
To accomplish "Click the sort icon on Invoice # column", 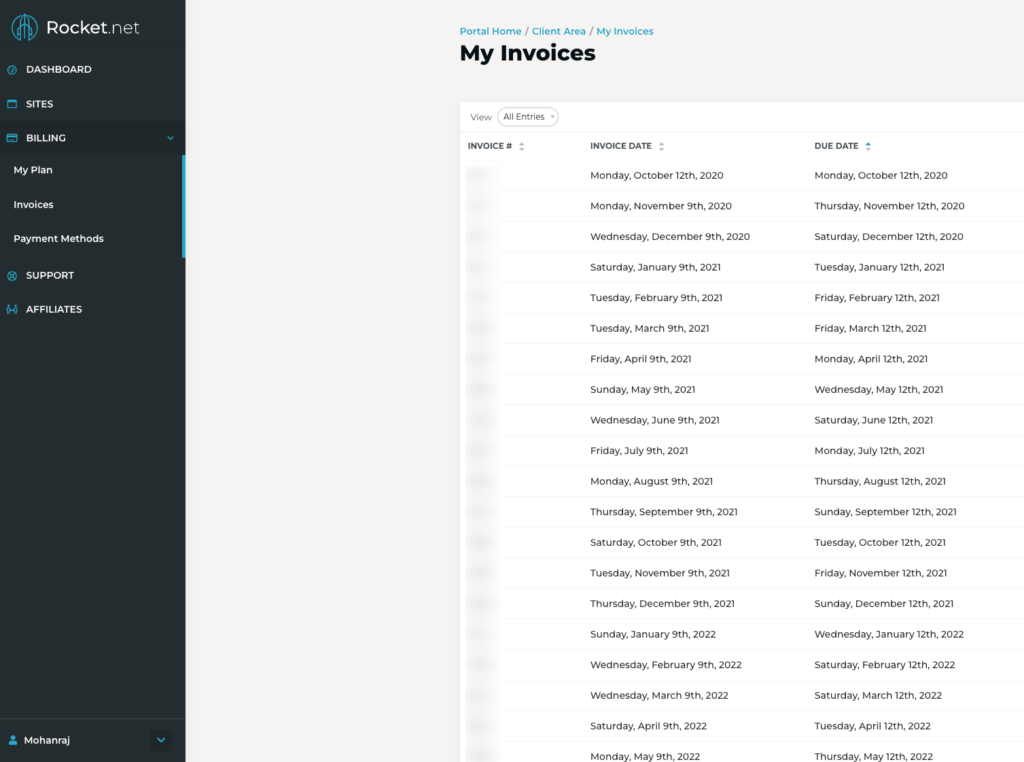I will click(x=522, y=146).
